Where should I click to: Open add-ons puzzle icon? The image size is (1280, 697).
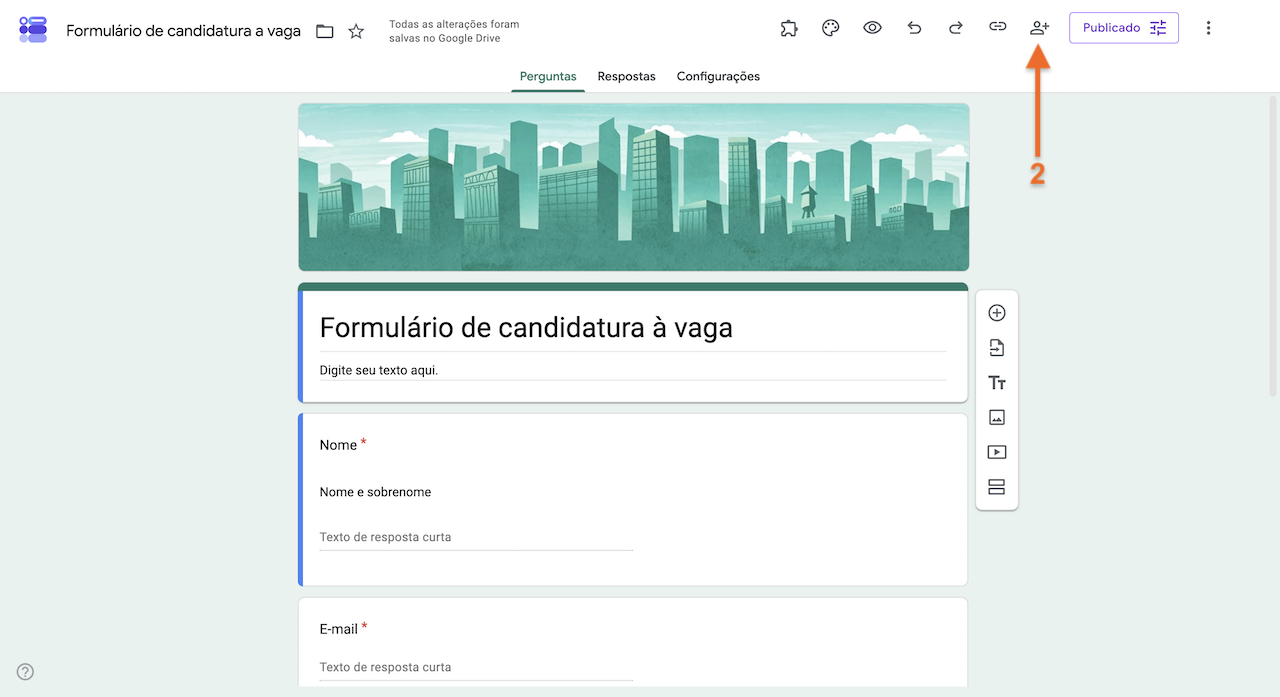[x=789, y=28]
